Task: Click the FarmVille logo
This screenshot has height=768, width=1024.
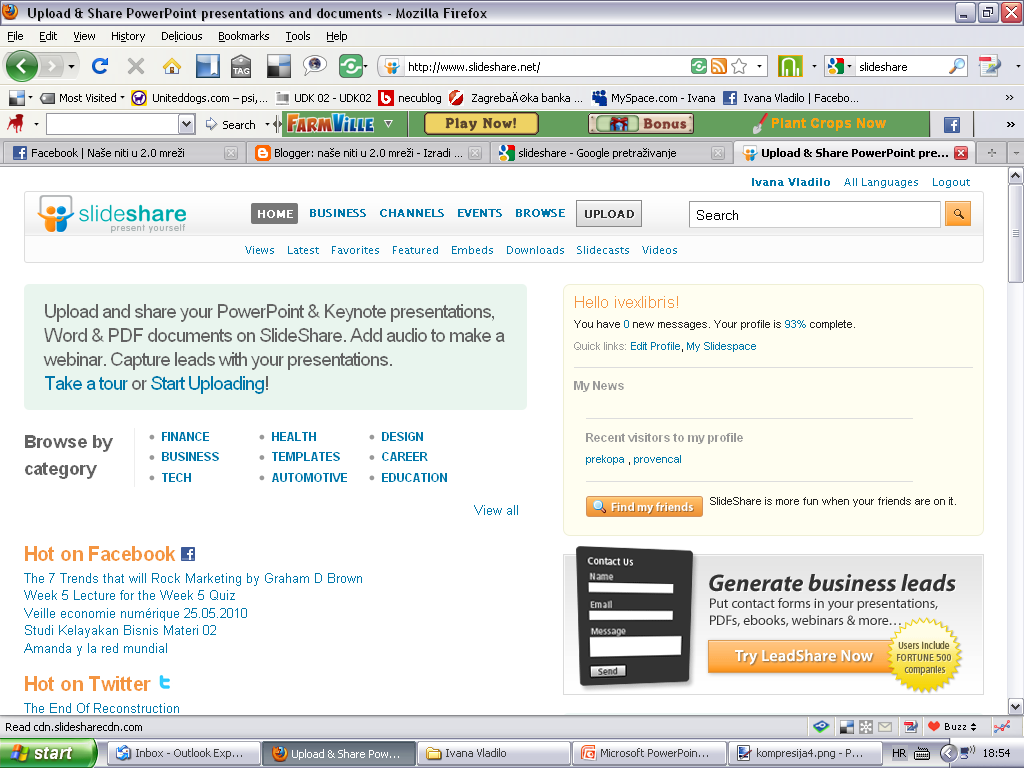Action: (330, 123)
